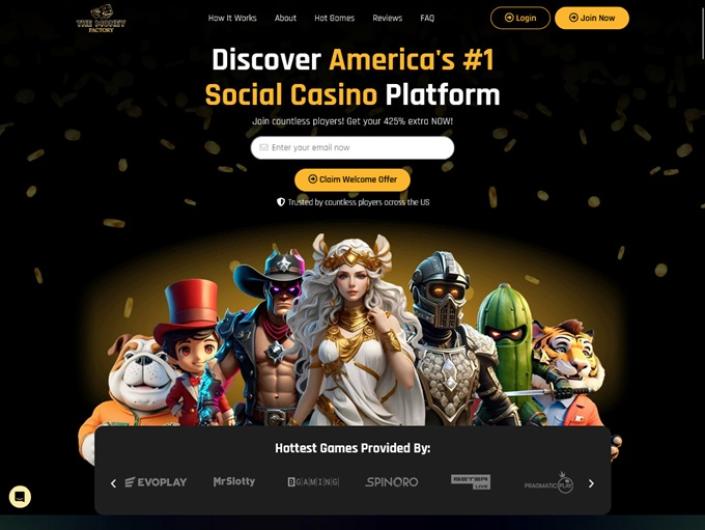Screen dimensions: 705x530
Task: Click the Login button
Action: [x=520, y=18]
